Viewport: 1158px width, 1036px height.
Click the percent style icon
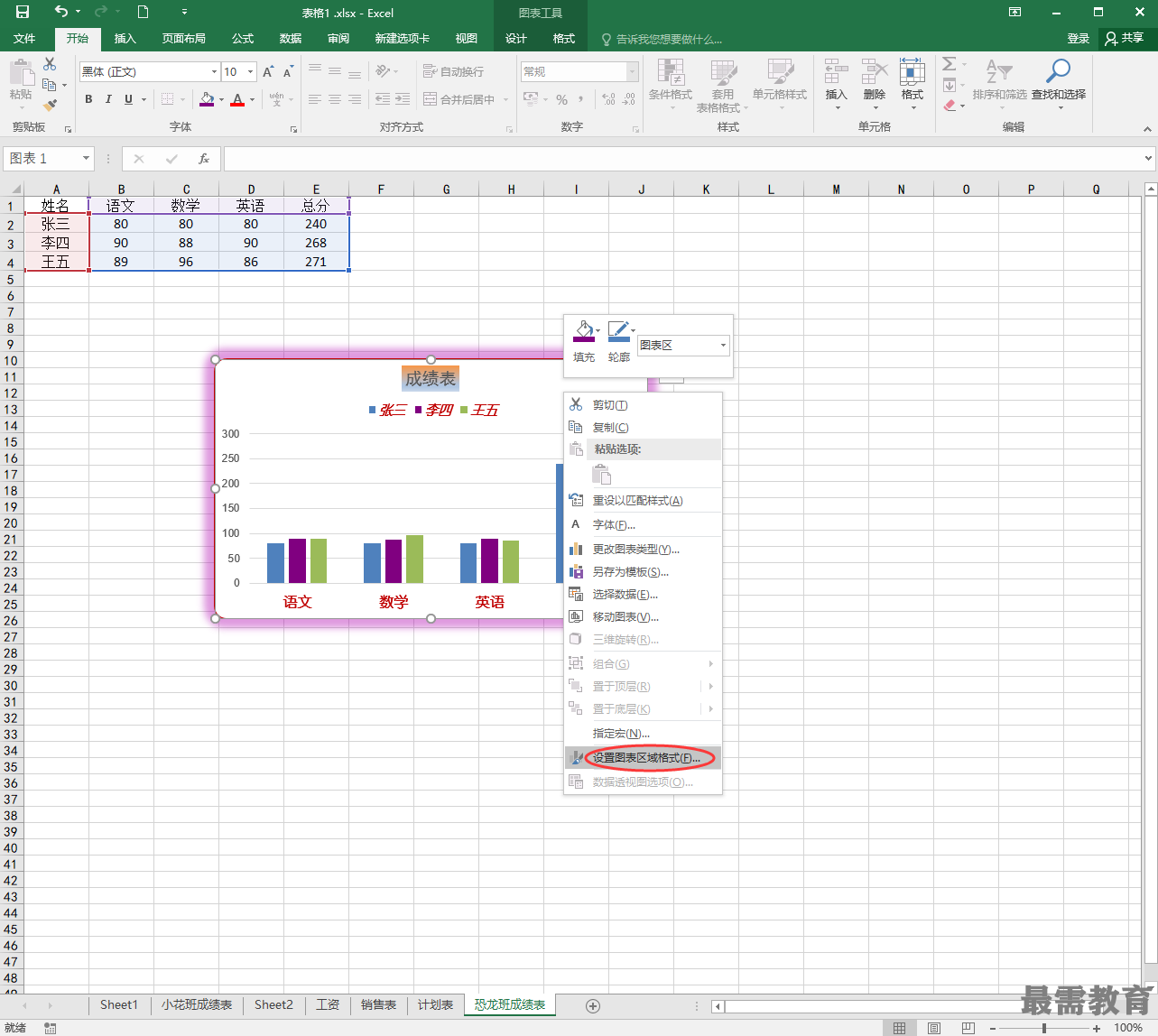[x=561, y=99]
